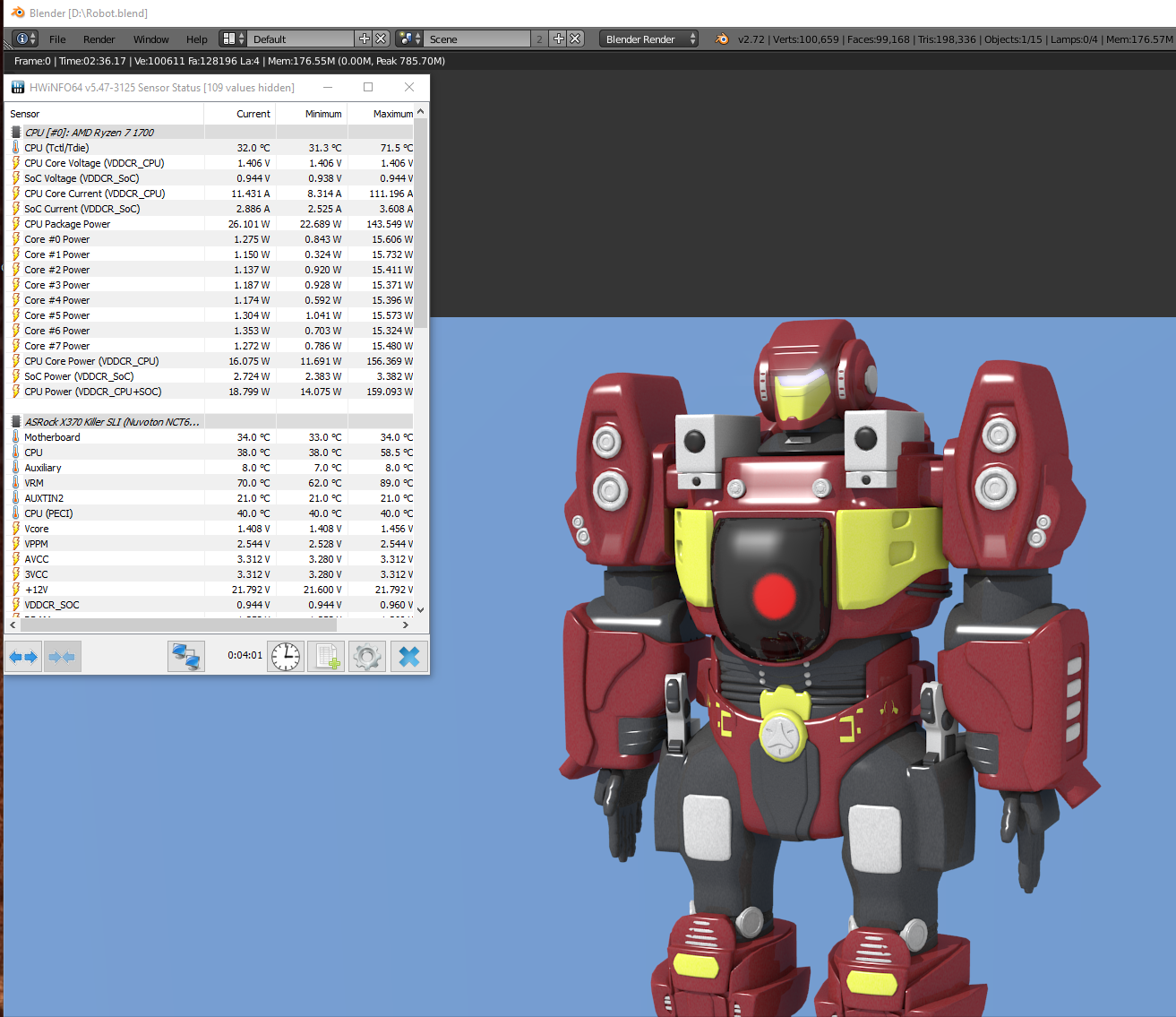Select the Auxiliary temperature row
Viewport: 1176px width, 1017px height.
(x=210, y=468)
